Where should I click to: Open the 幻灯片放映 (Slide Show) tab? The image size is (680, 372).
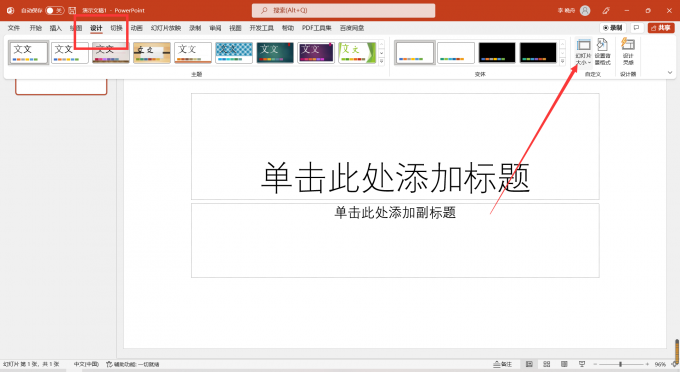coord(166,28)
